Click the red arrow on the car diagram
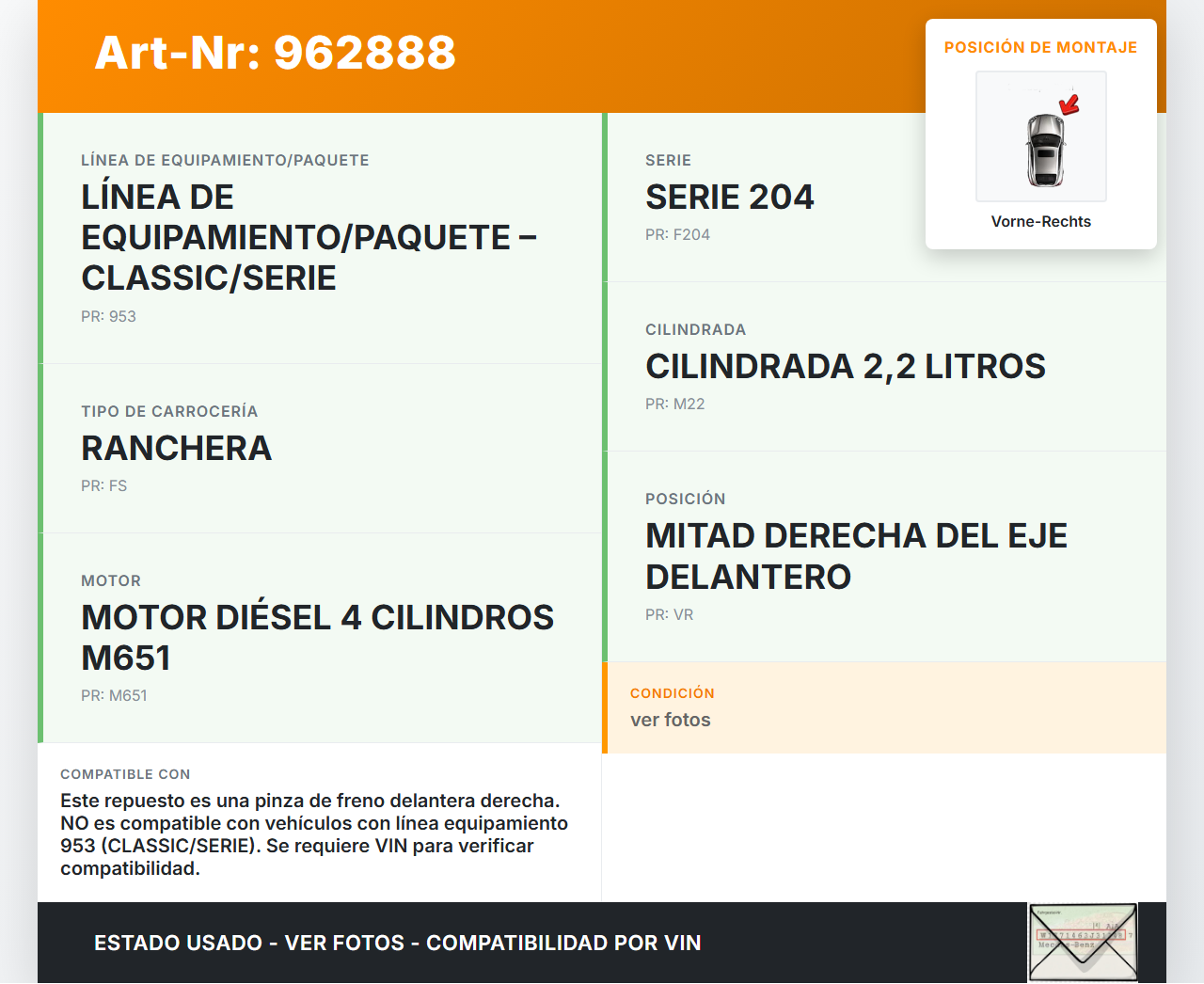1204x984 pixels. click(1069, 104)
